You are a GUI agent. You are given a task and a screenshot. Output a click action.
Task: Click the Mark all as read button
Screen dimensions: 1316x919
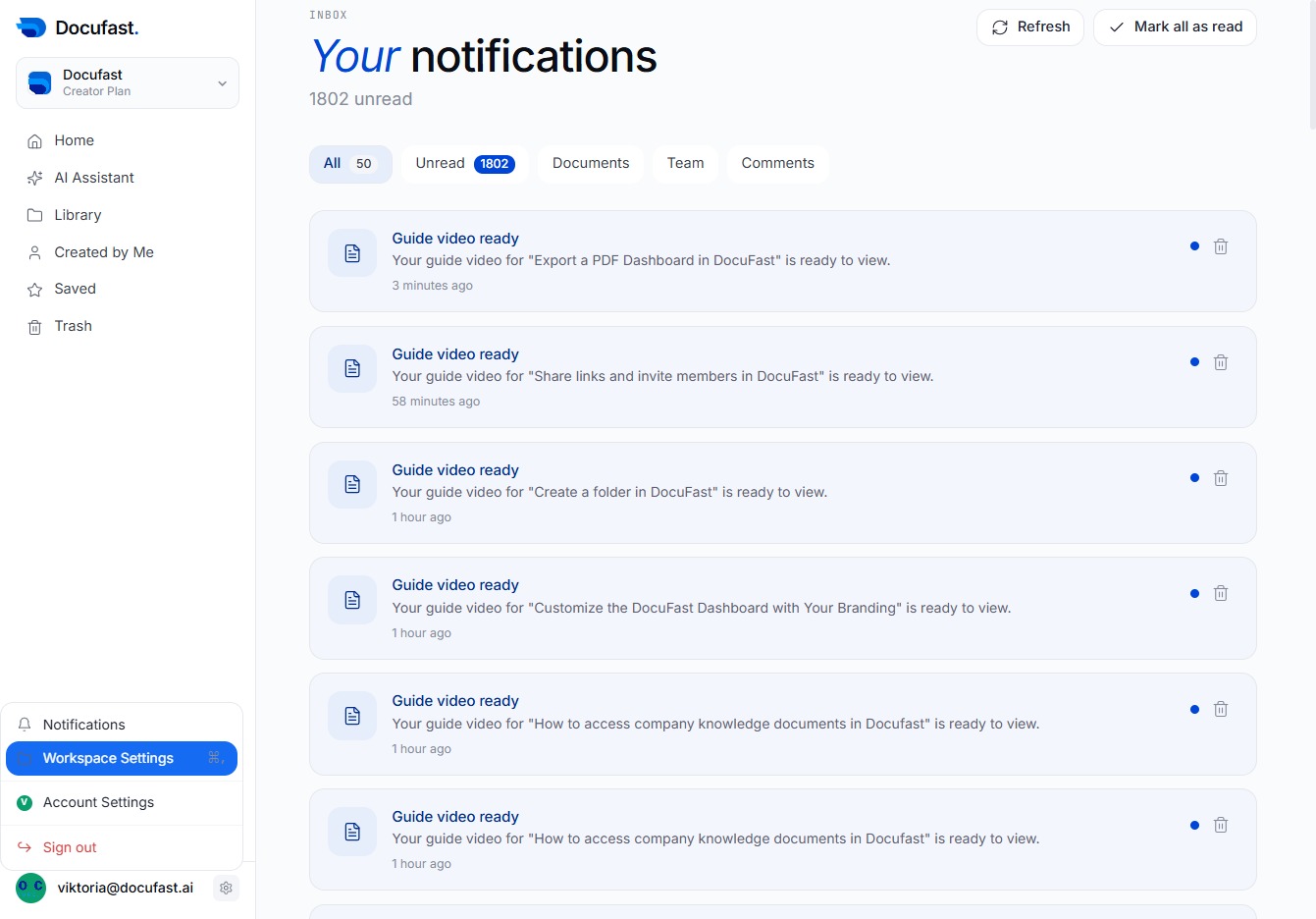[x=1175, y=27]
